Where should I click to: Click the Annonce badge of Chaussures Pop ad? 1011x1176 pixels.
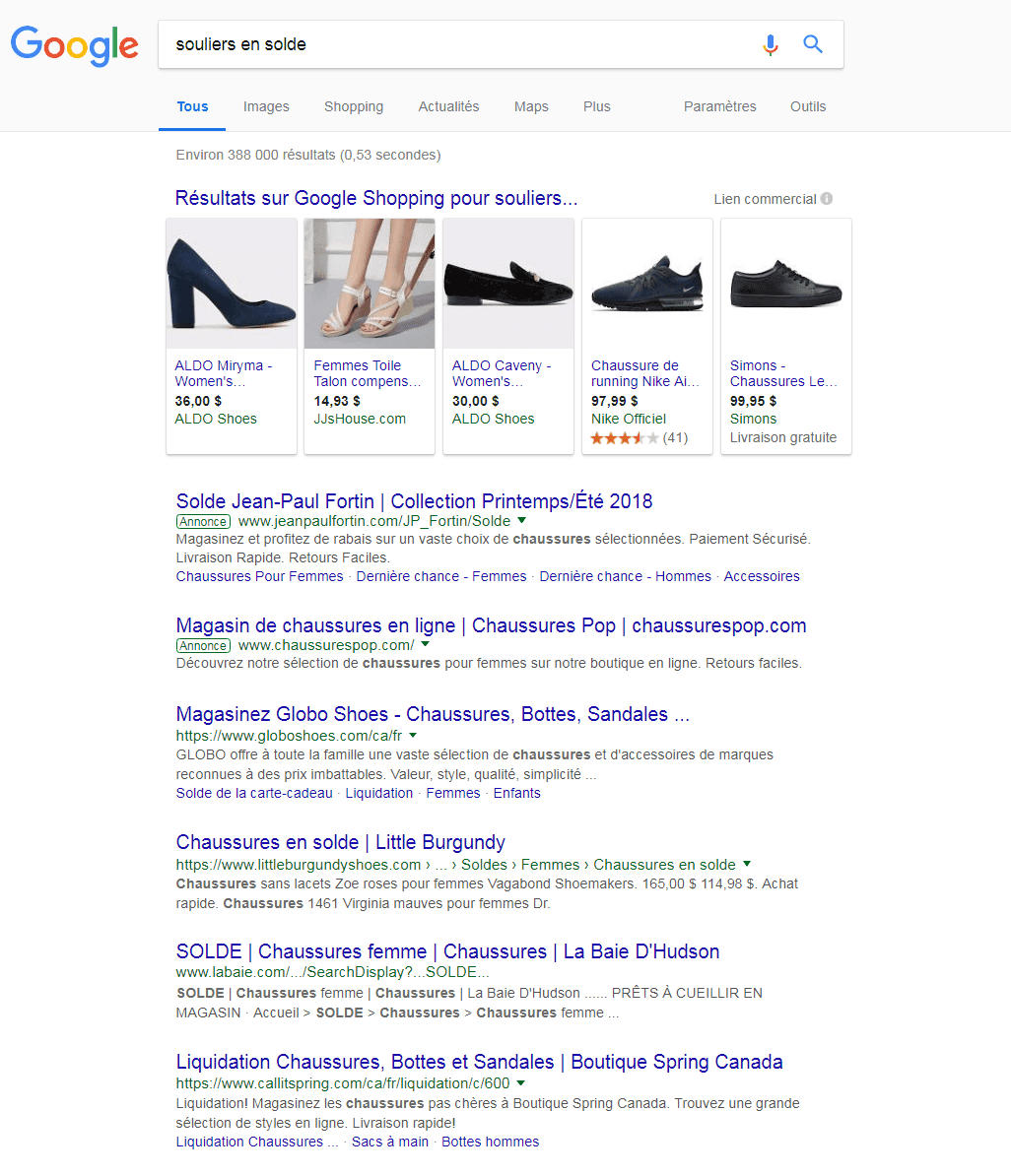coord(203,646)
